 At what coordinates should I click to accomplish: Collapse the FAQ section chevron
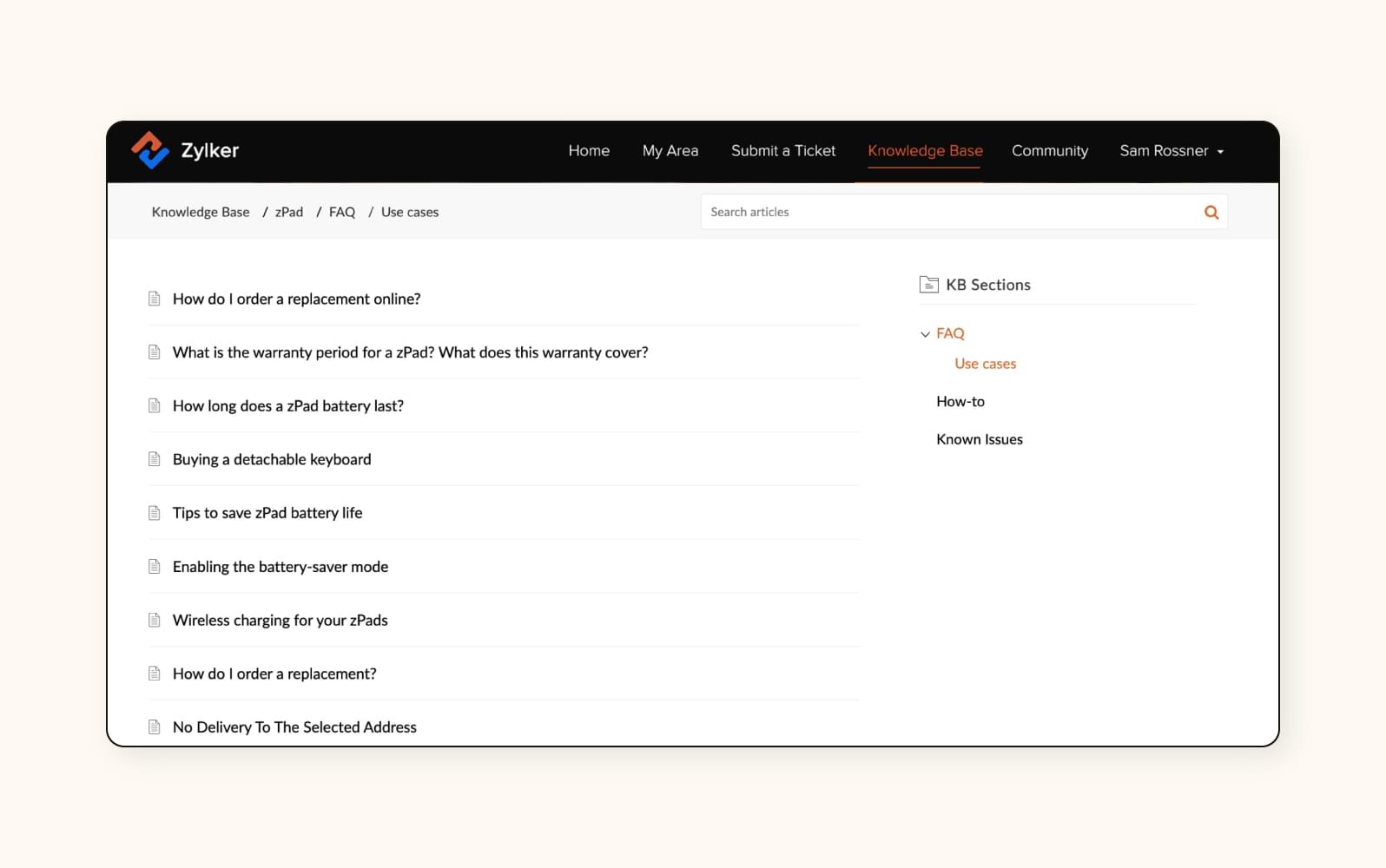click(x=925, y=334)
